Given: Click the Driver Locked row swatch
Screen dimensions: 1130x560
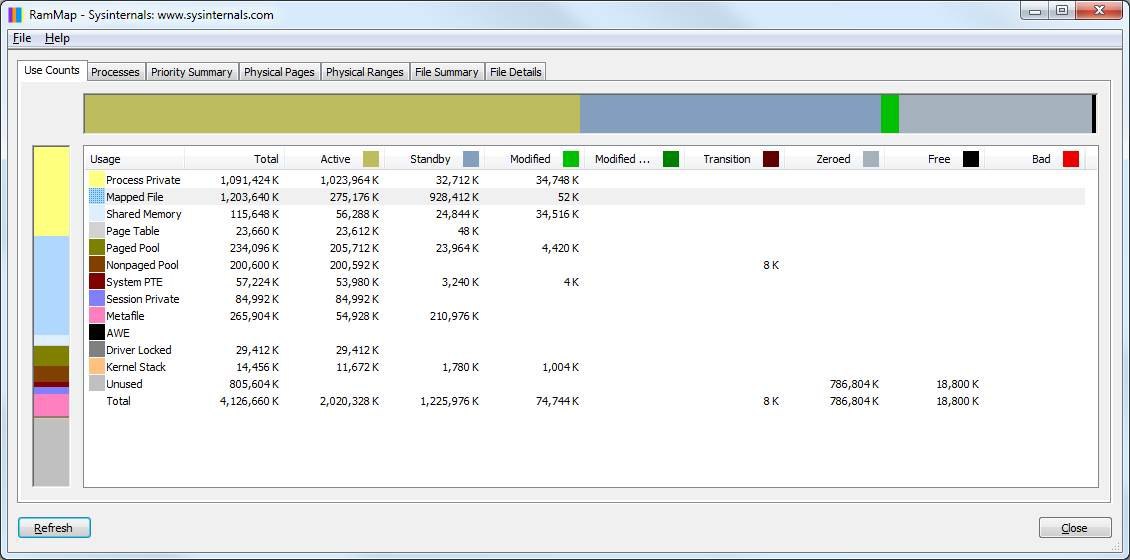Looking at the screenshot, I should 97,350.
